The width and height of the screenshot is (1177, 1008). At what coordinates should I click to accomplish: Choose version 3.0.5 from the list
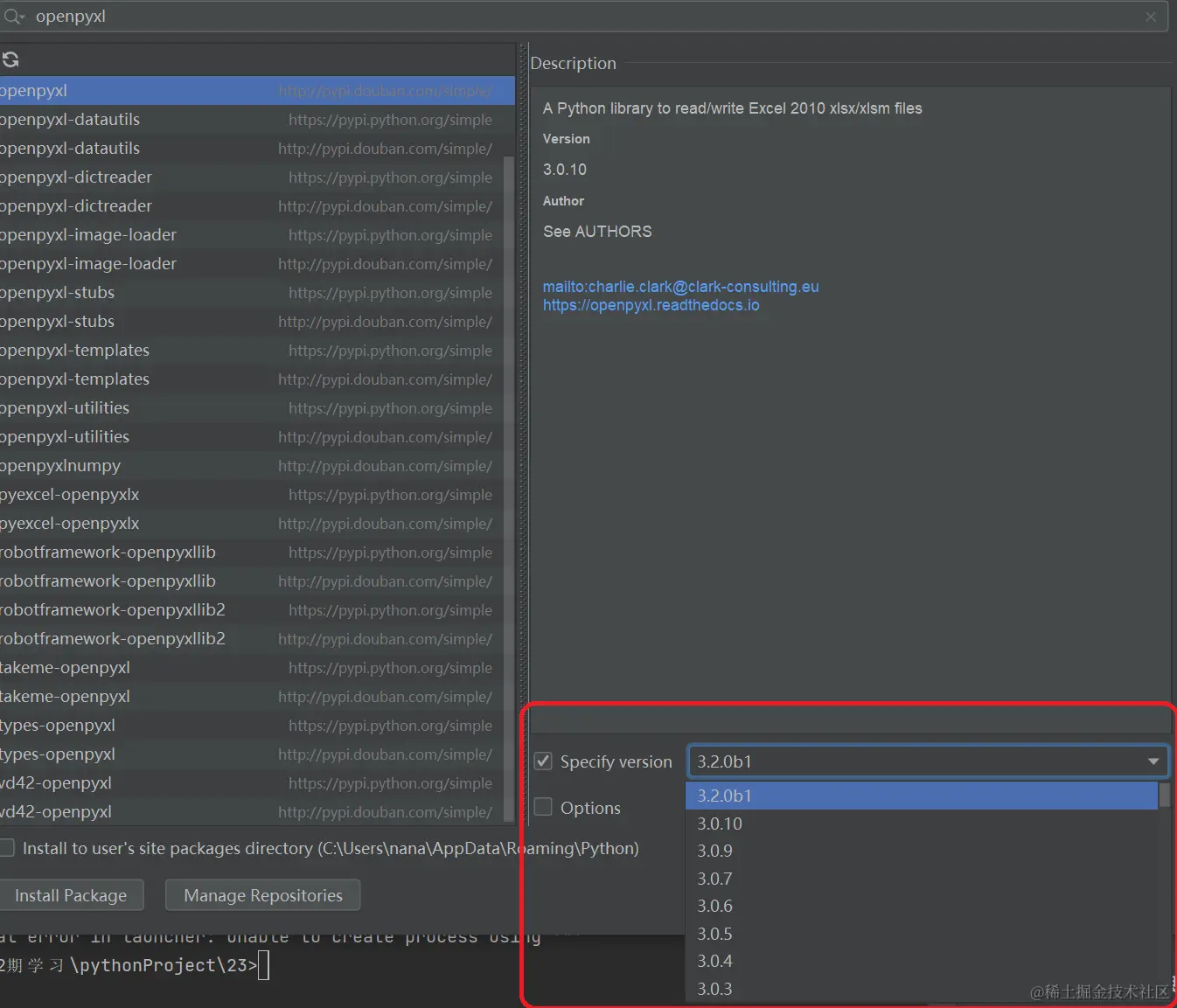pyautogui.click(x=922, y=934)
